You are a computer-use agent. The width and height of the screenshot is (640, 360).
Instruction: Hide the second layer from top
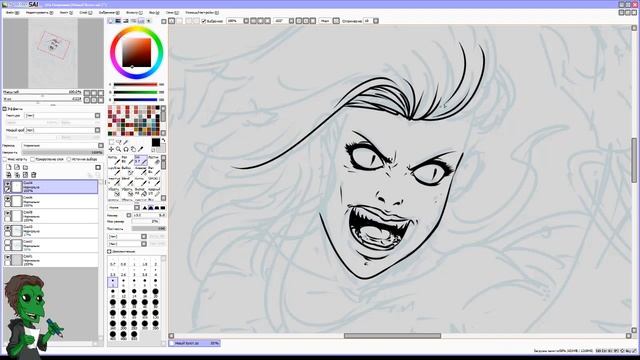tap(7, 199)
